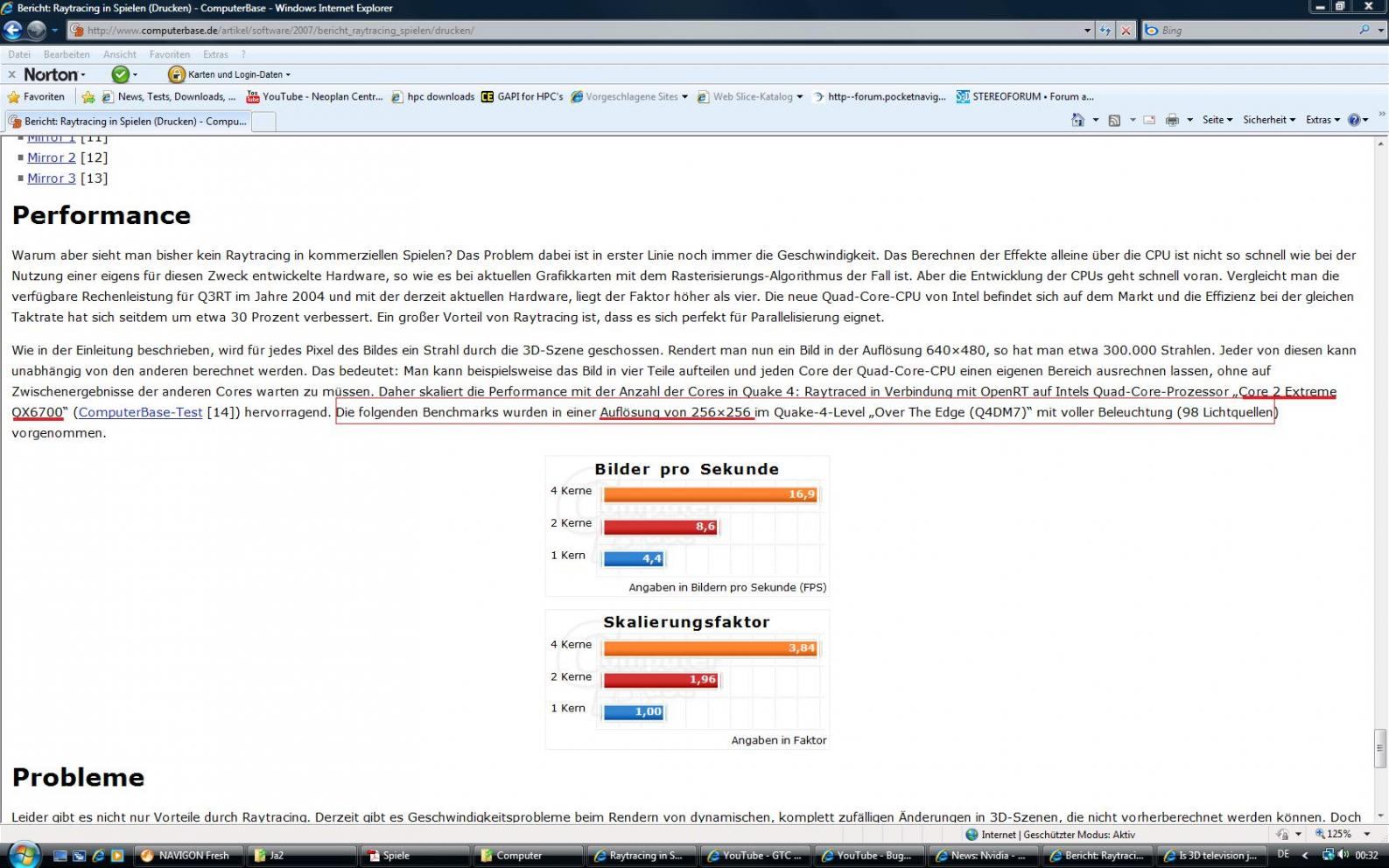Click the RSS feeds toolbar icon
This screenshot has width=1389, height=868.
pyautogui.click(x=1114, y=120)
